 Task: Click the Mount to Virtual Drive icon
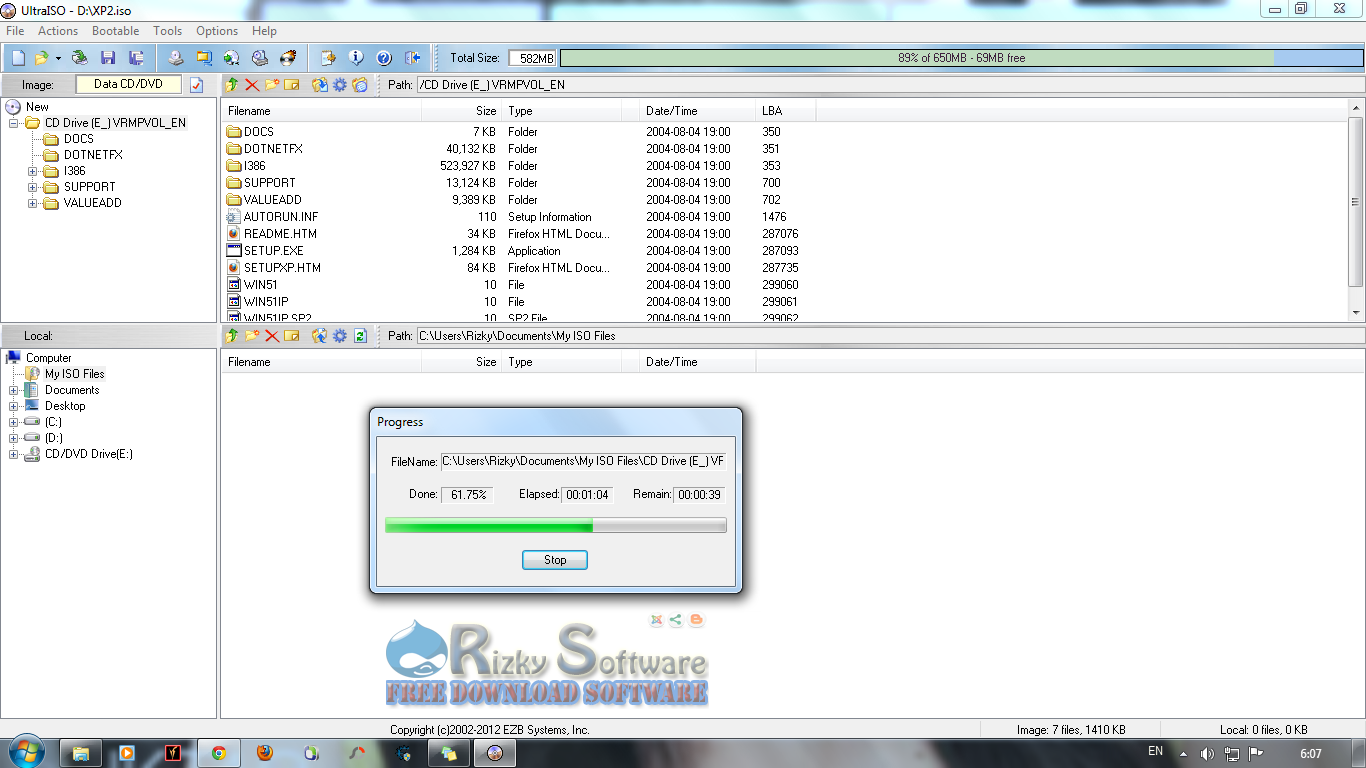point(260,58)
